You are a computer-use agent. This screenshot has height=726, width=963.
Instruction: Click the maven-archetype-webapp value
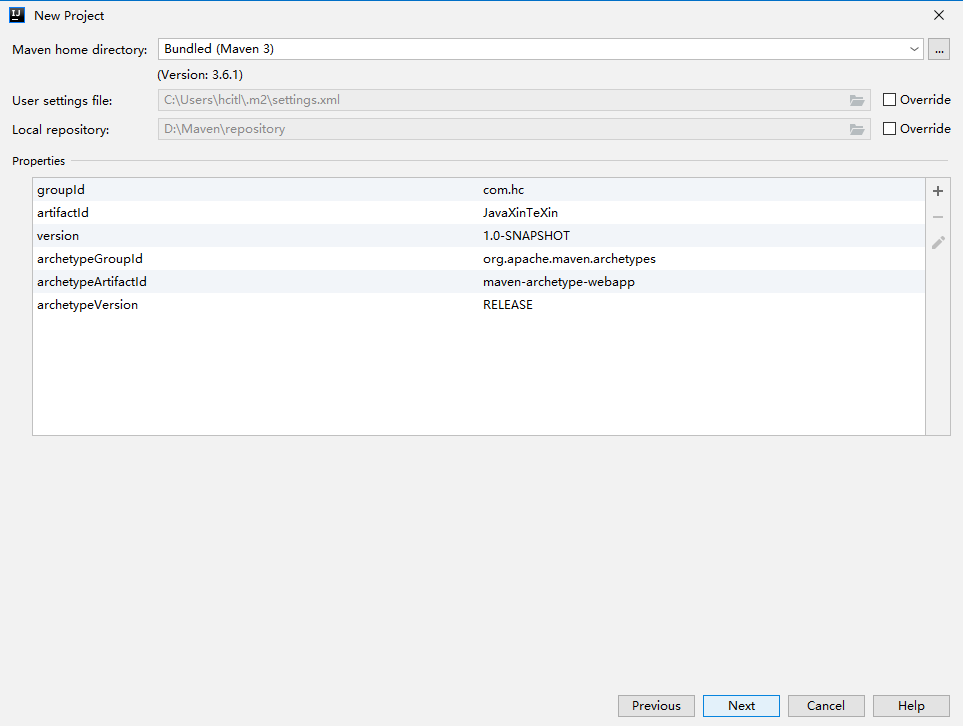(559, 282)
